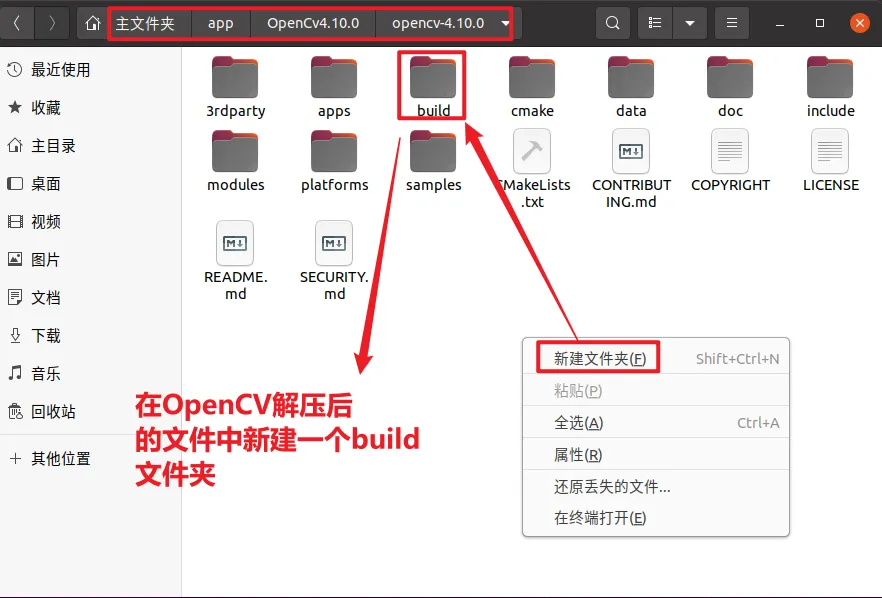
Task: Choose 全选(A) from the context menu
Action: (656, 422)
